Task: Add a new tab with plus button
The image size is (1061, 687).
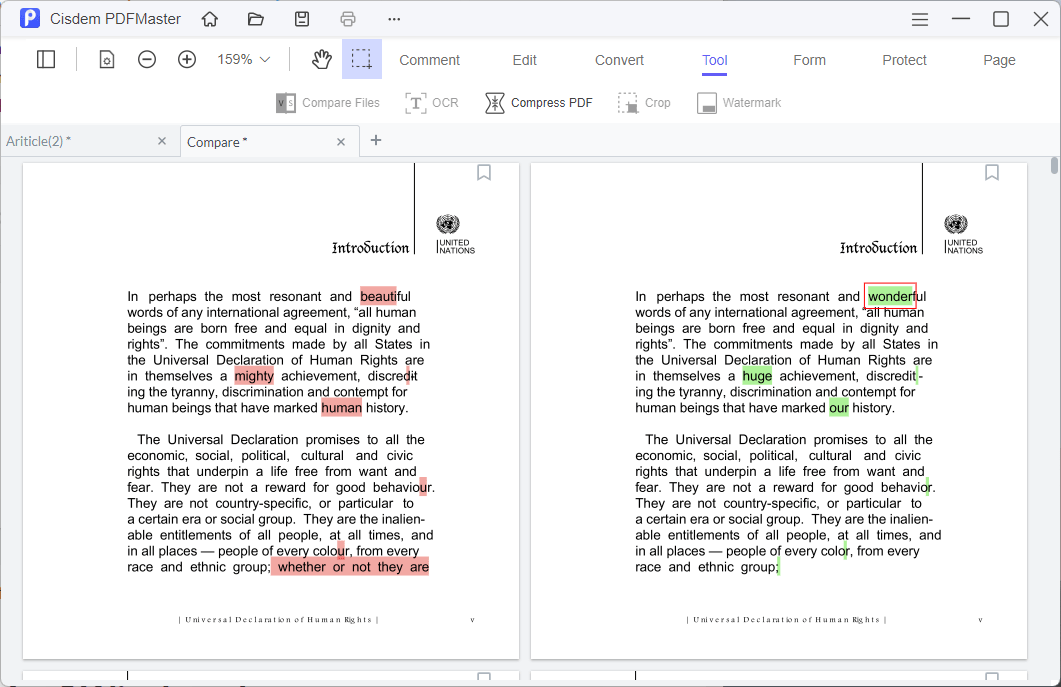Action: click(x=376, y=140)
